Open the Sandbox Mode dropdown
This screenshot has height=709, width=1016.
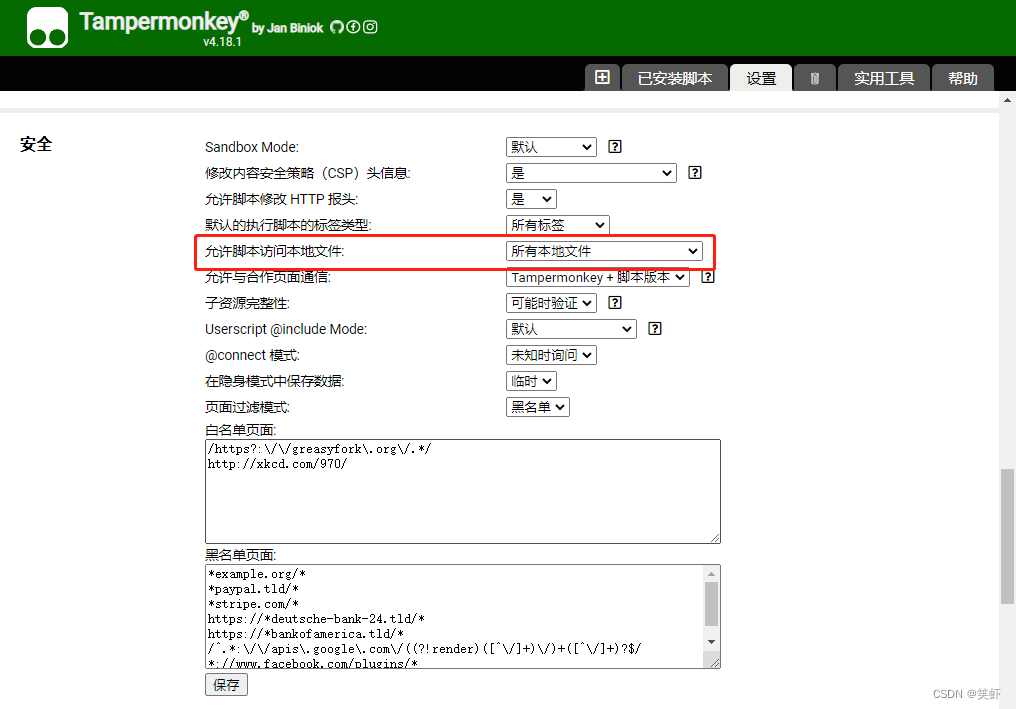(x=551, y=147)
